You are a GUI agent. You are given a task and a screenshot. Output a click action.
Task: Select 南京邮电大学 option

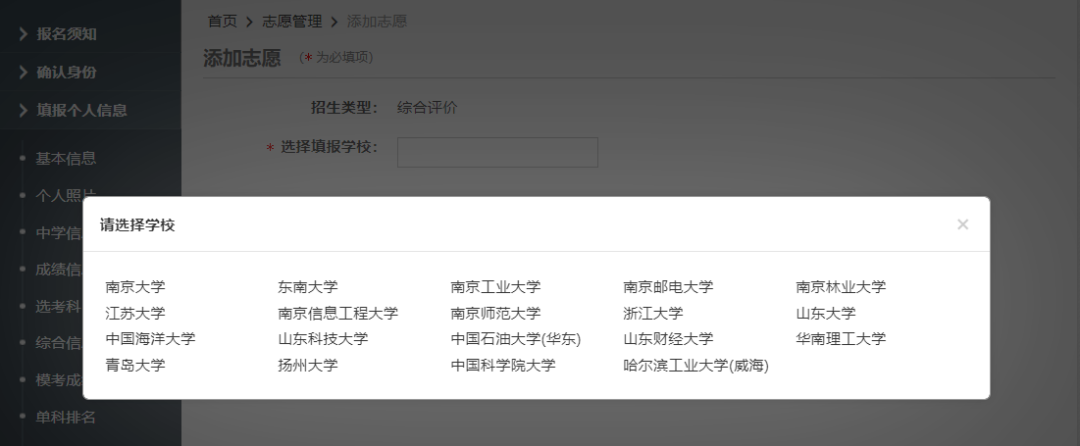coord(668,287)
